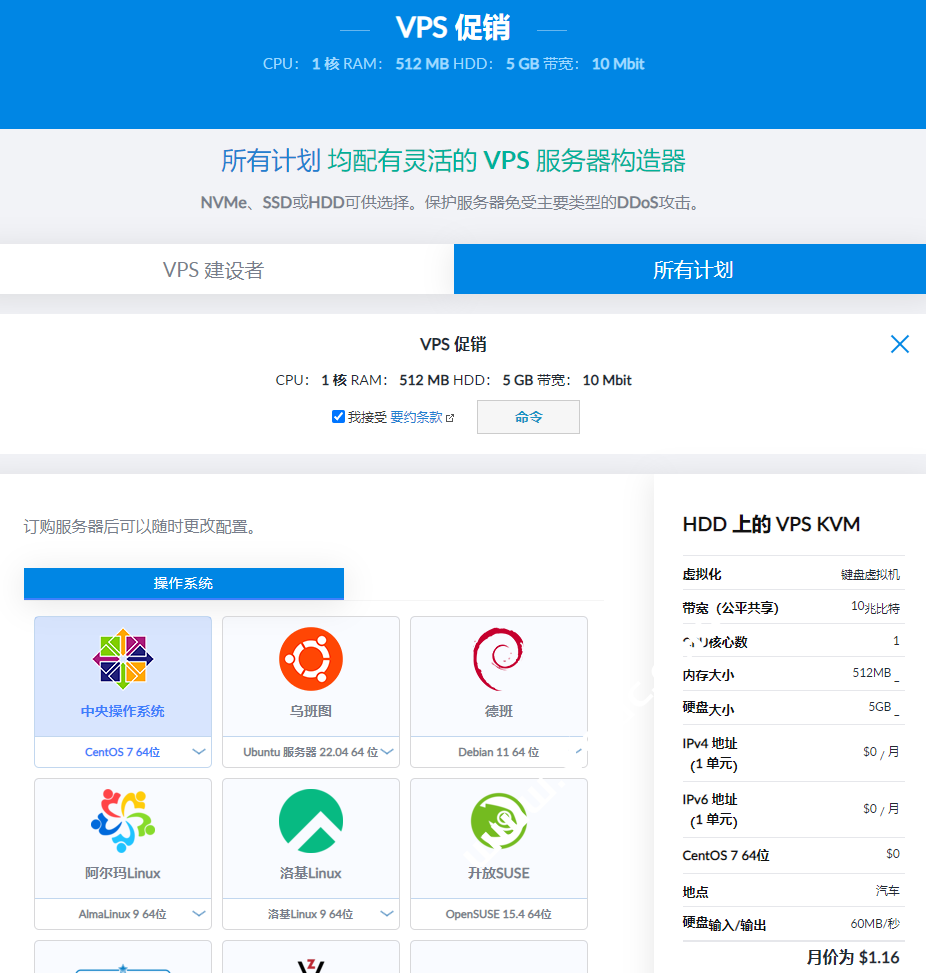This screenshot has height=973, width=926.
Task: Click the external link icon beside 要约条款
Action: [x=450, y=417]
